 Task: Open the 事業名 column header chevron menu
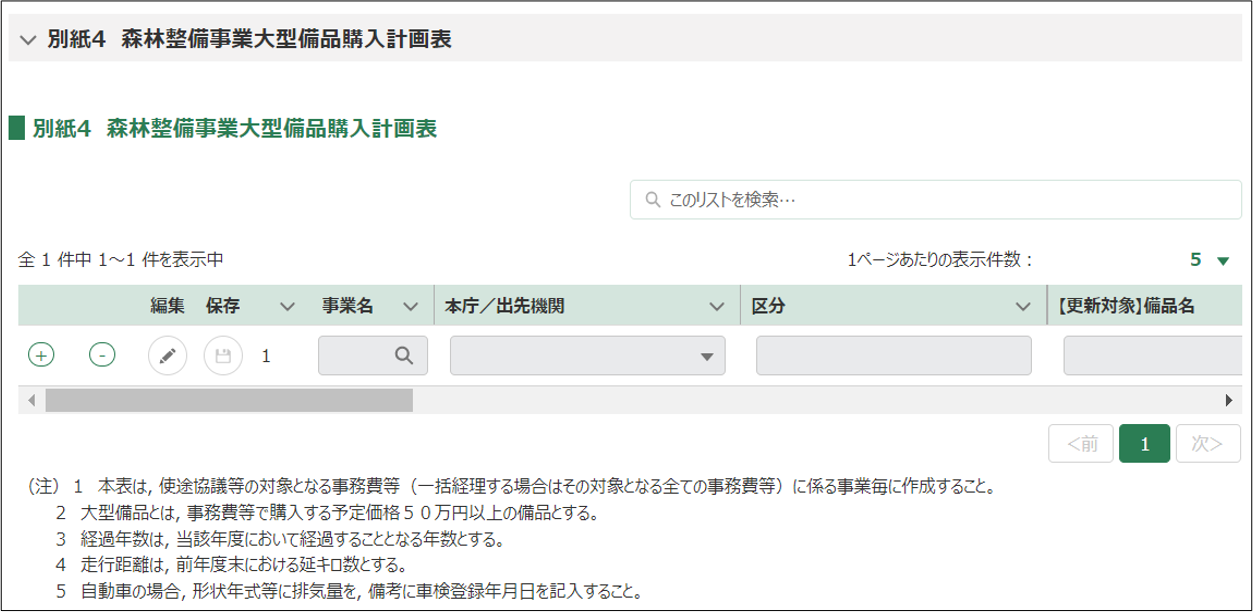coord(410,306)
